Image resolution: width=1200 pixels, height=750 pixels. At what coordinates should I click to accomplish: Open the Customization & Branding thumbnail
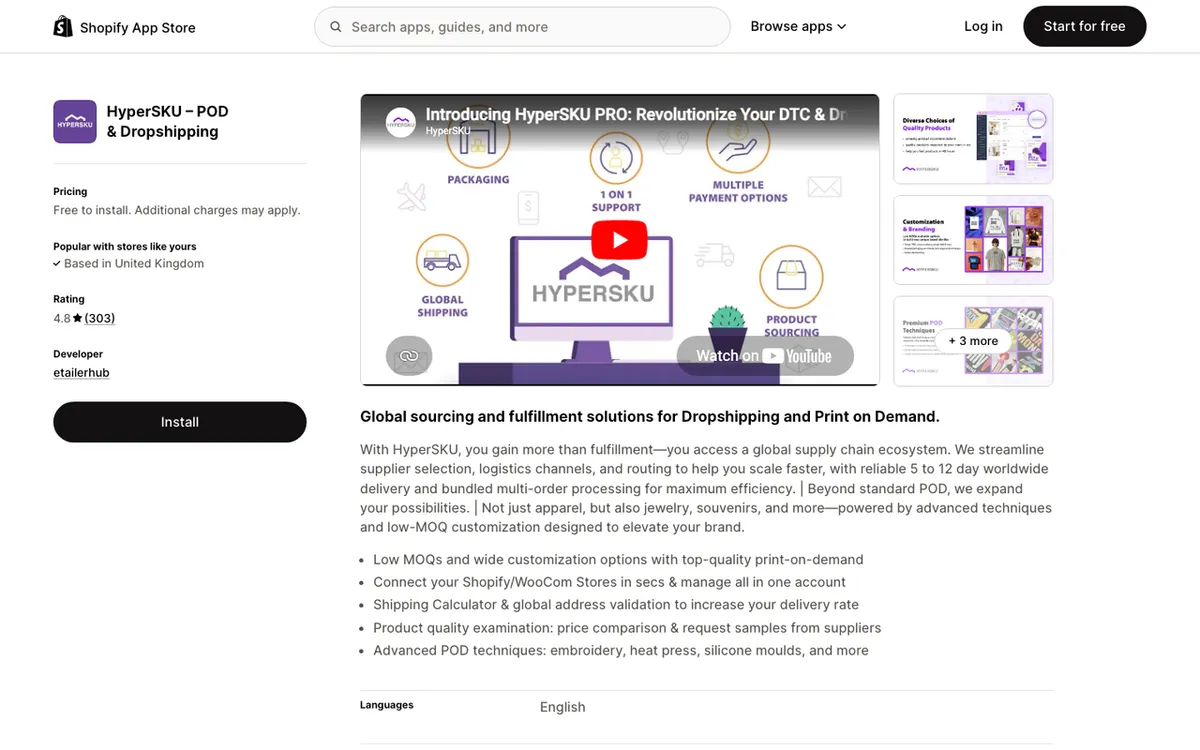pos(973,240)
